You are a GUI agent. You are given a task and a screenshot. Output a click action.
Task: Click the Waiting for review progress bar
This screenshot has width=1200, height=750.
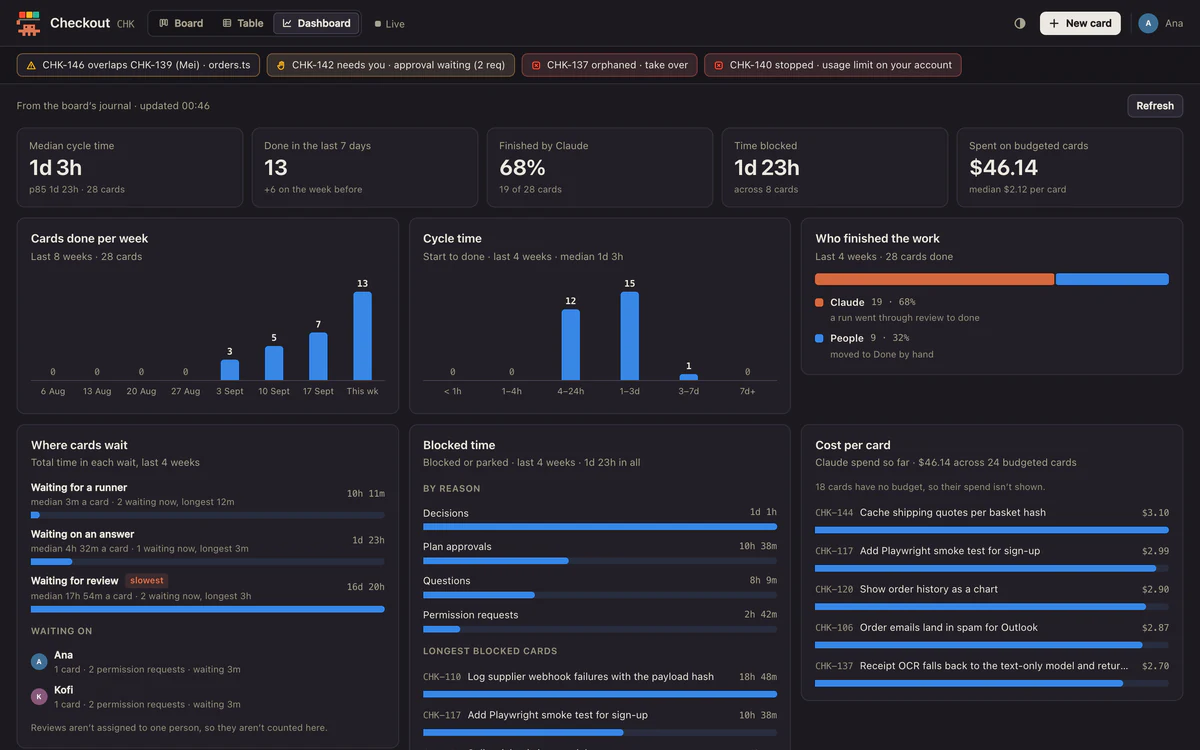point(208,608)
